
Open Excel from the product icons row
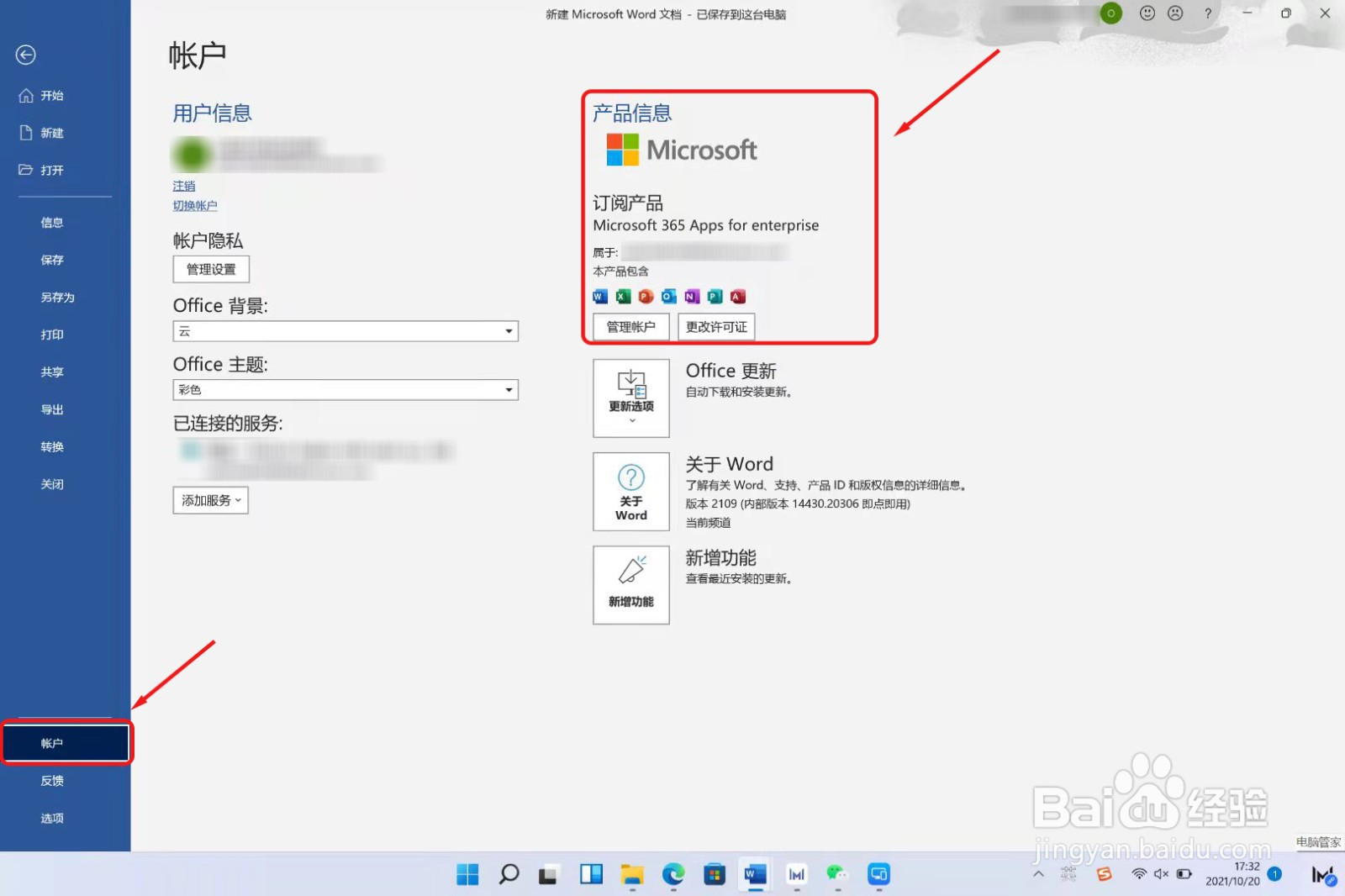click(622, 297)
